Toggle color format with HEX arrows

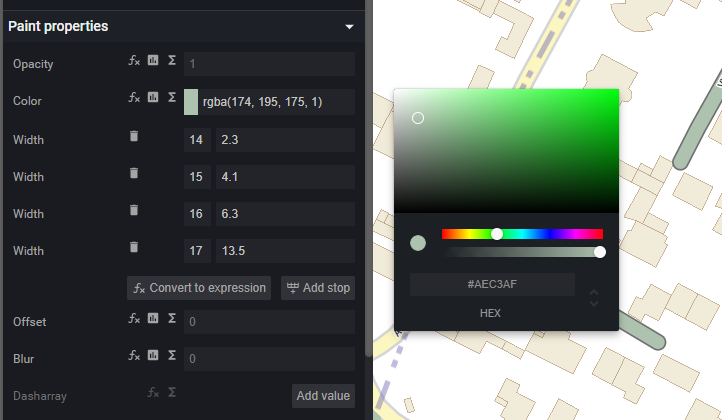pyautogui.click(x=594, y=298)
